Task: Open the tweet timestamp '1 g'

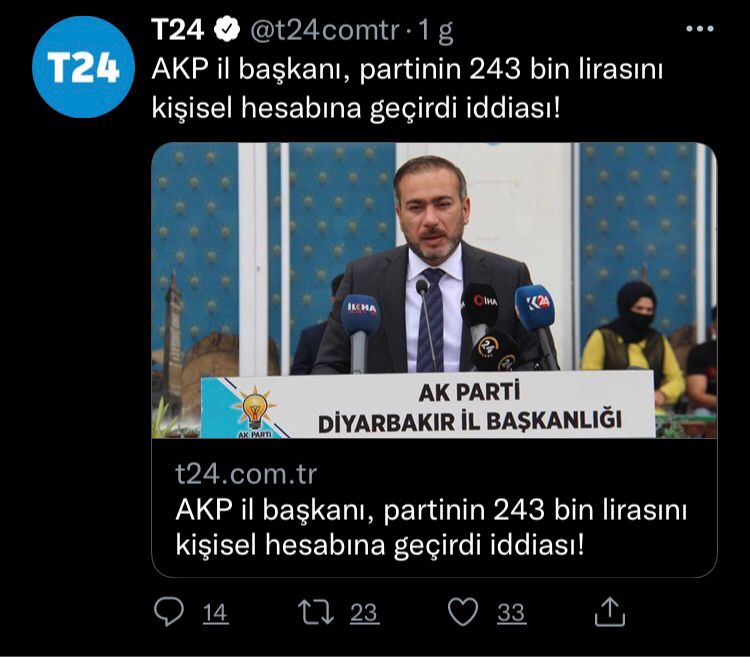Action: (x=436, y=32)
